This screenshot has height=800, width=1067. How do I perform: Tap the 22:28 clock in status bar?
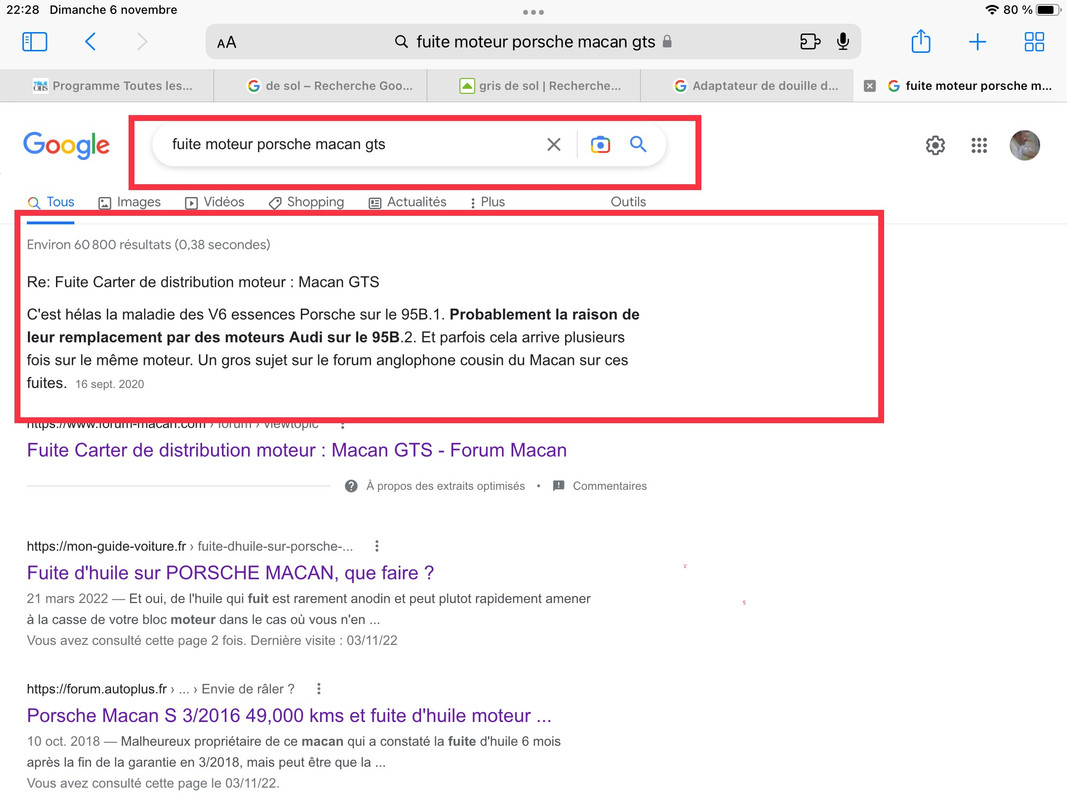(x=22, y=10)
